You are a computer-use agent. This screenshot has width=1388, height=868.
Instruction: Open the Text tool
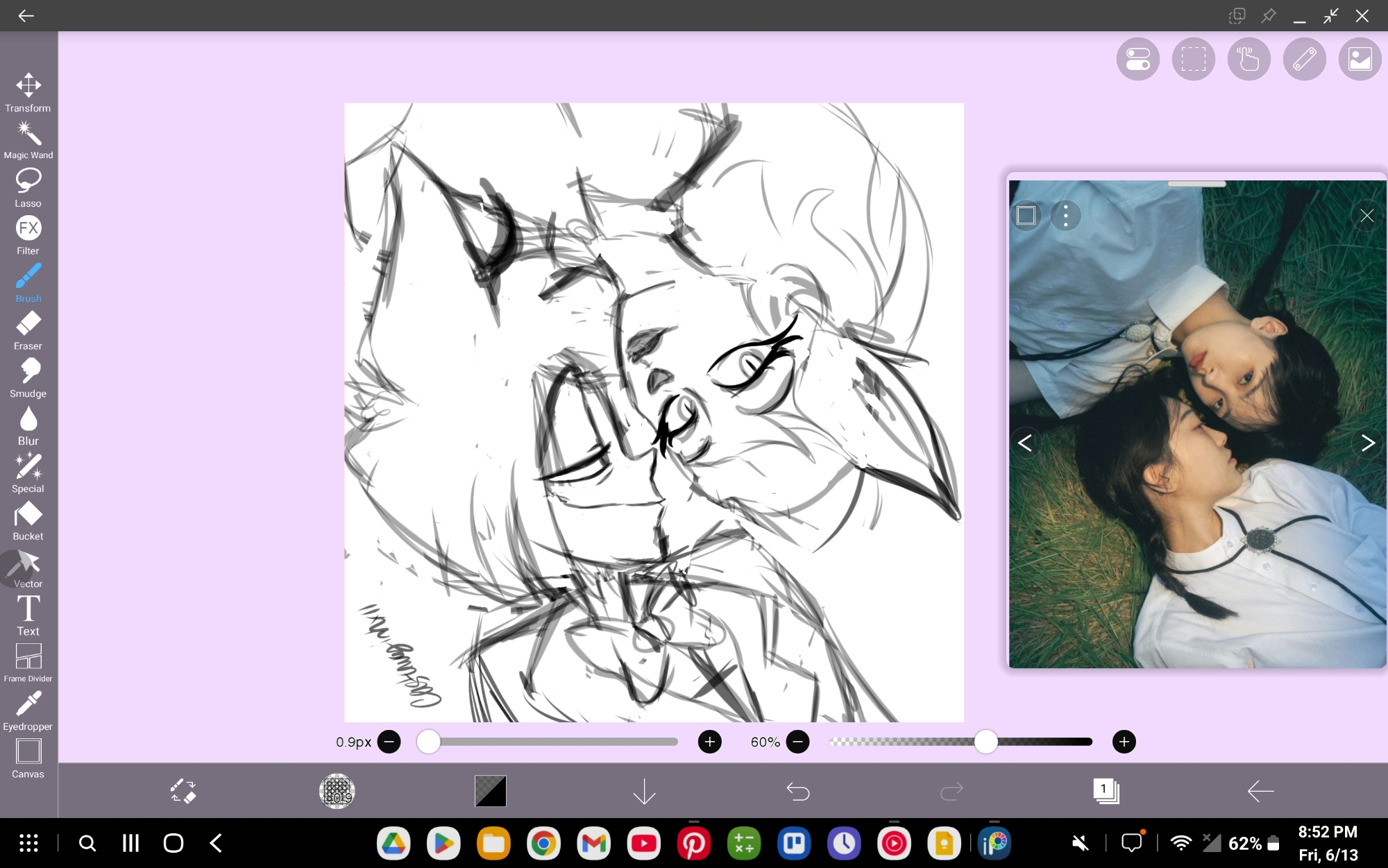point(28,615)
